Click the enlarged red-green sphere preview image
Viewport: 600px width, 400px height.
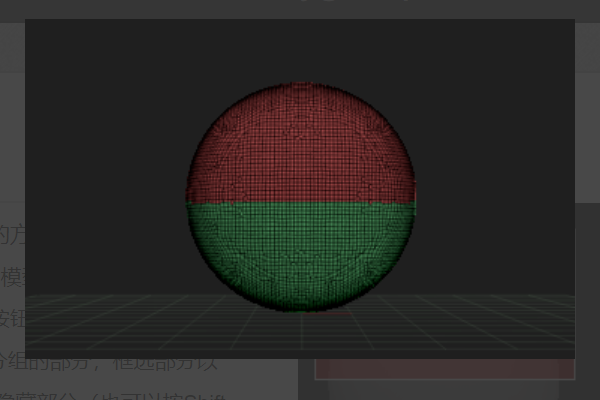point(300,189)
